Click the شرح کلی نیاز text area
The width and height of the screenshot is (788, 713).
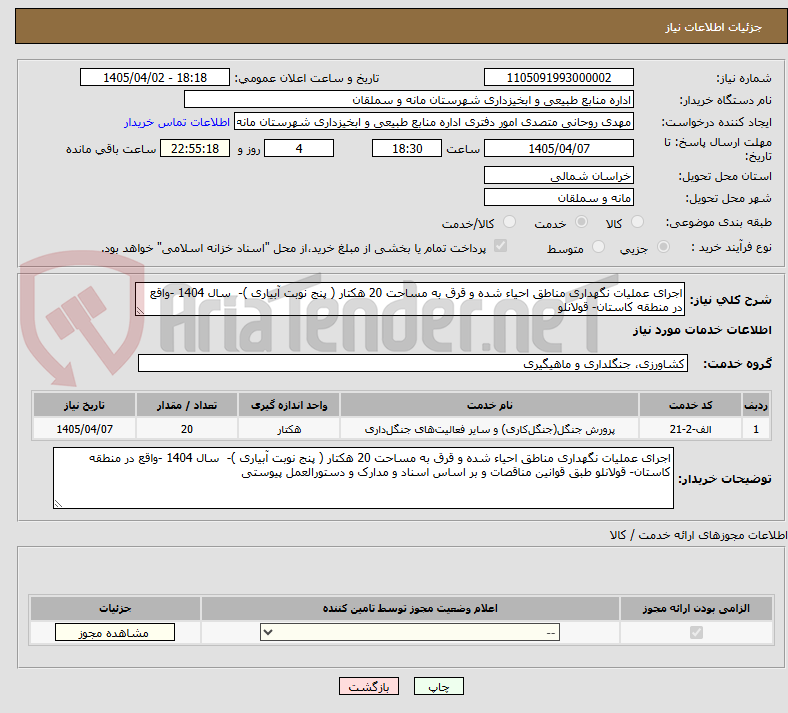pos(410,299)
